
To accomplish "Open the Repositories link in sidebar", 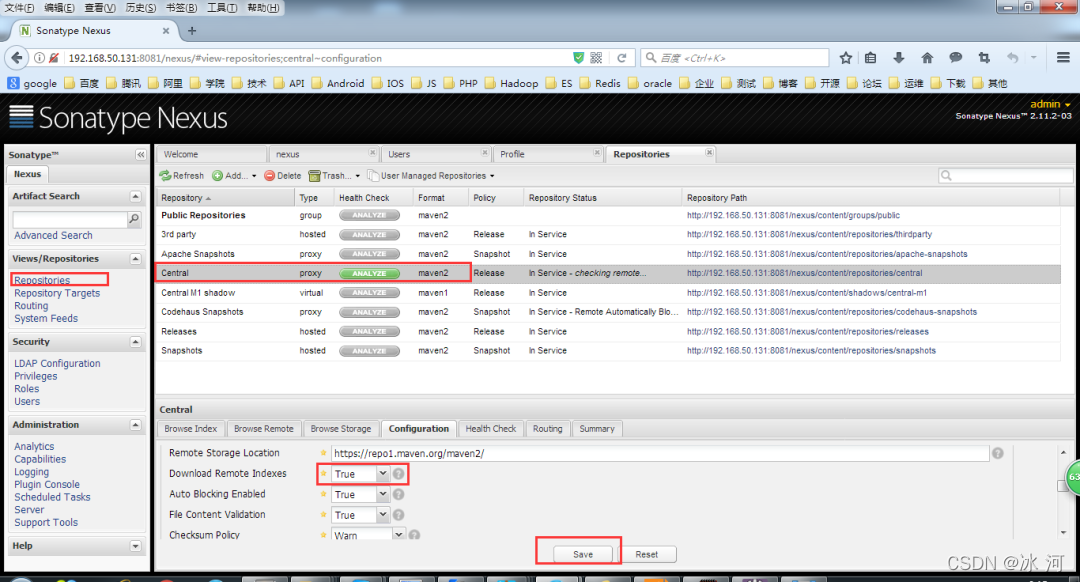I will (x=42, y=280).
